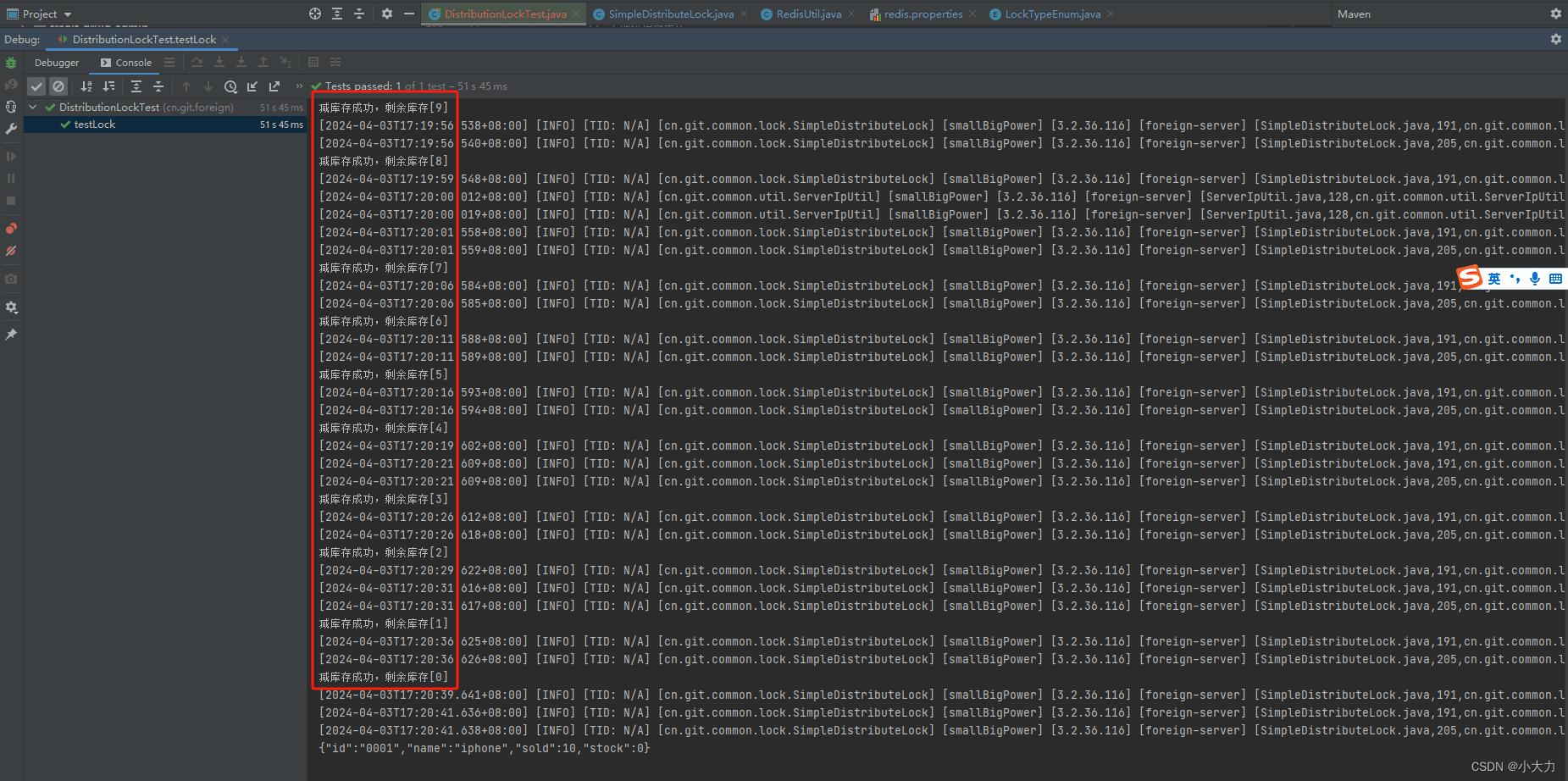Click Import Tests arrow icon
This screenshot has width=1568, height=781.
click(x=252, y=86)
